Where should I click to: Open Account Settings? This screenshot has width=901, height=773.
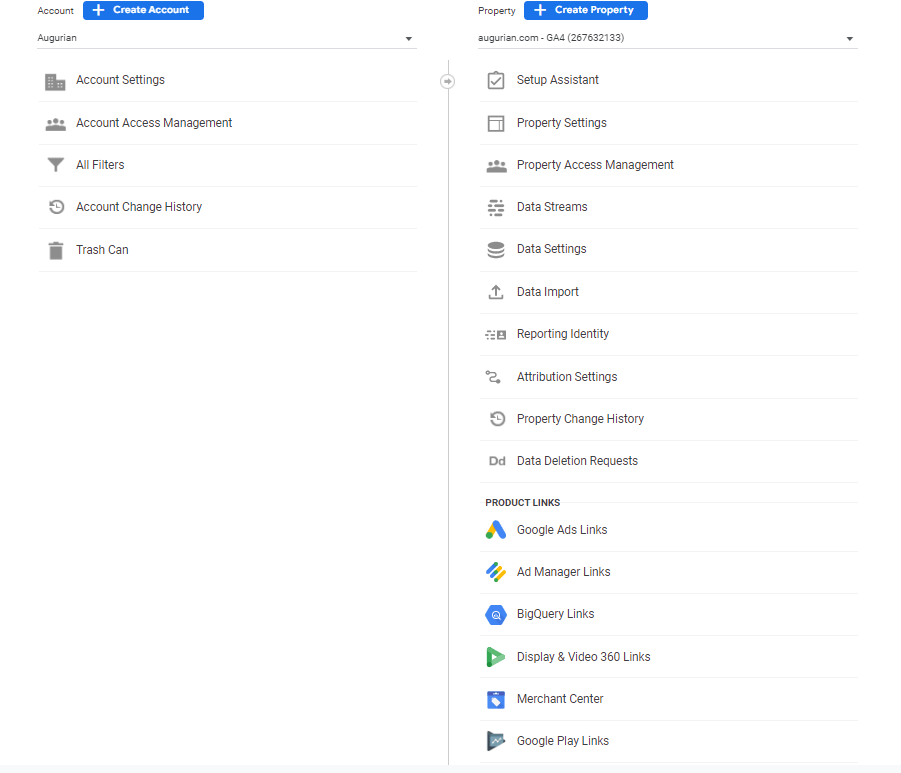click(228, 80)
